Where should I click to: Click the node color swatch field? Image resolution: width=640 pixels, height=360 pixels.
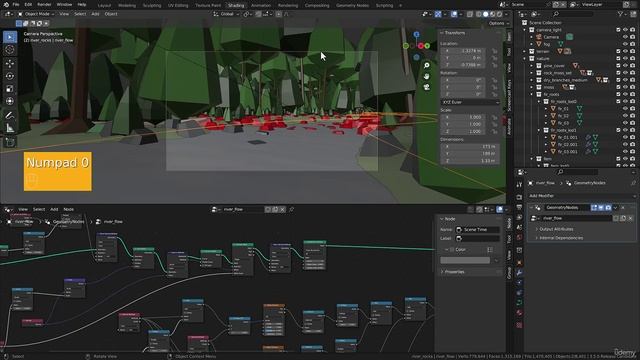click(x=465, y=260)
